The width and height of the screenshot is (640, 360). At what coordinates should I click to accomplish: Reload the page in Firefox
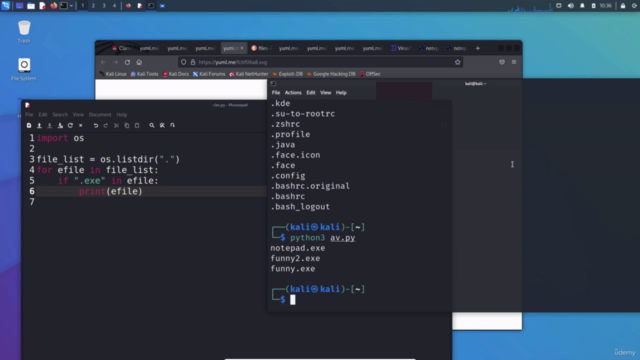point(127,62)
